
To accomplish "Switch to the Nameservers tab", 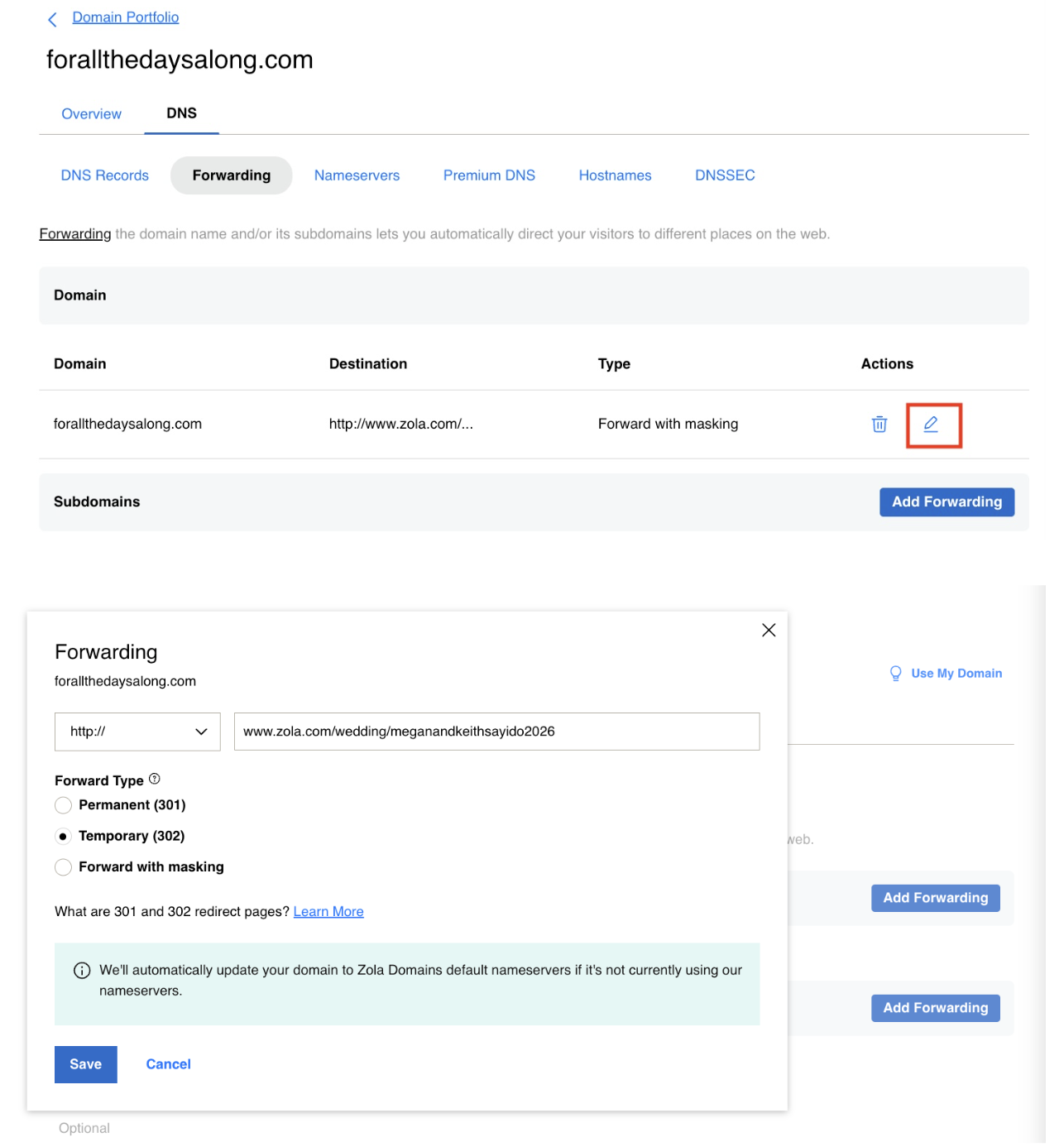I will [357, 175].
